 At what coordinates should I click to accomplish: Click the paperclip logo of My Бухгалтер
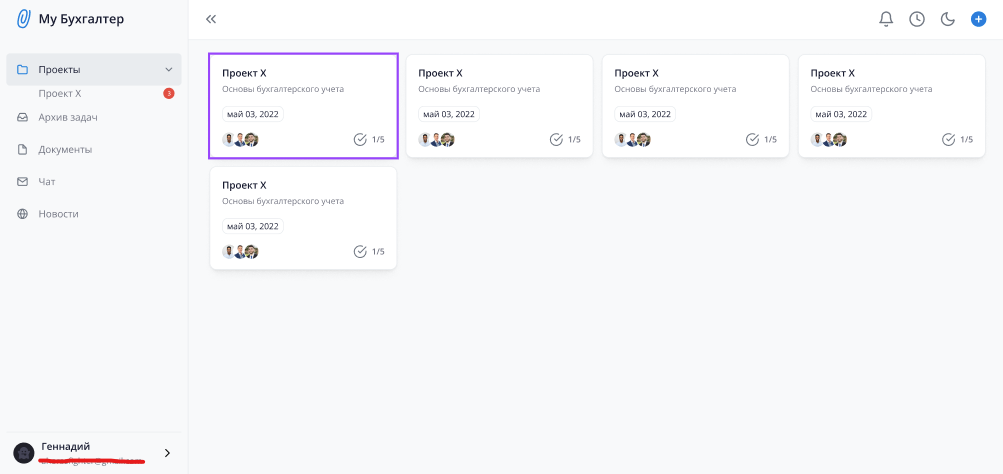[23, 19]
